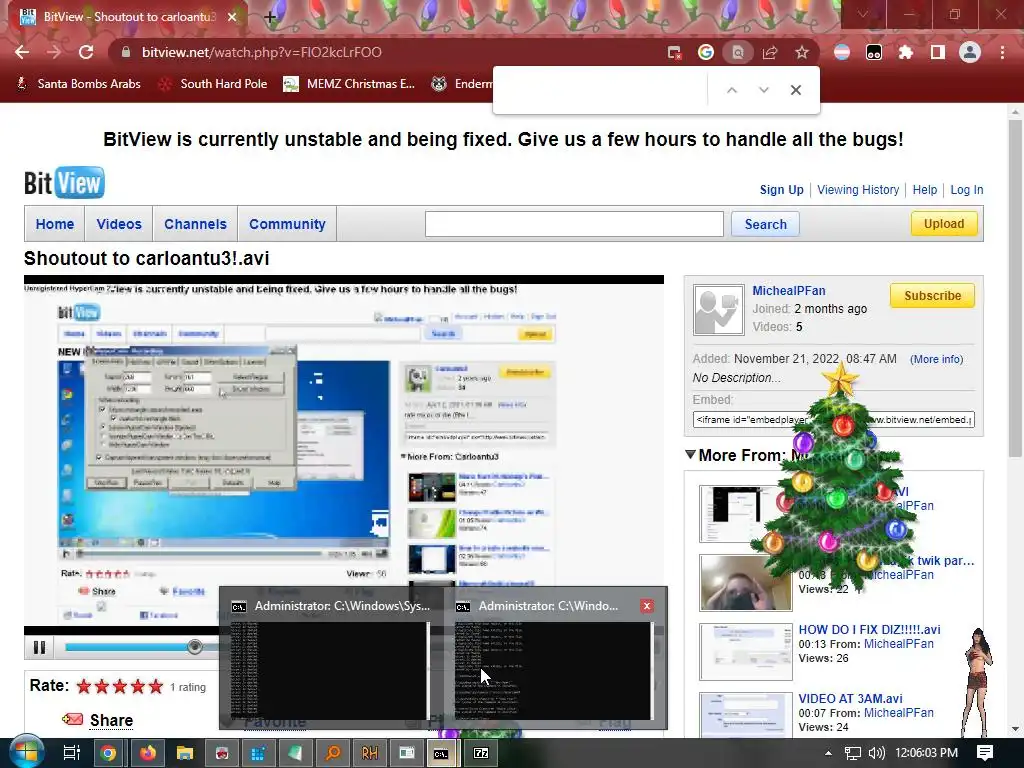Open the Sign Up link

781,189
